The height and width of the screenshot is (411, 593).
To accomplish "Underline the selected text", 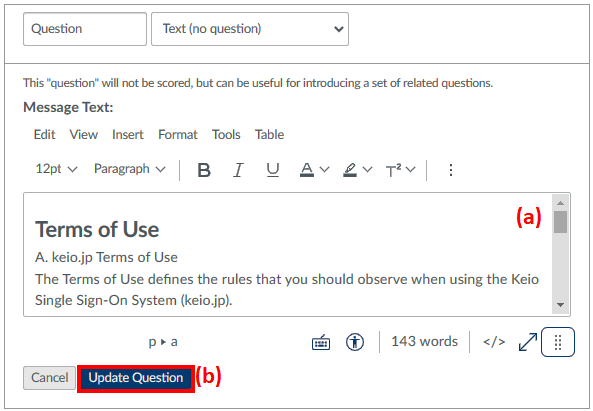I will pyautogui.click(x=273, y=170).
